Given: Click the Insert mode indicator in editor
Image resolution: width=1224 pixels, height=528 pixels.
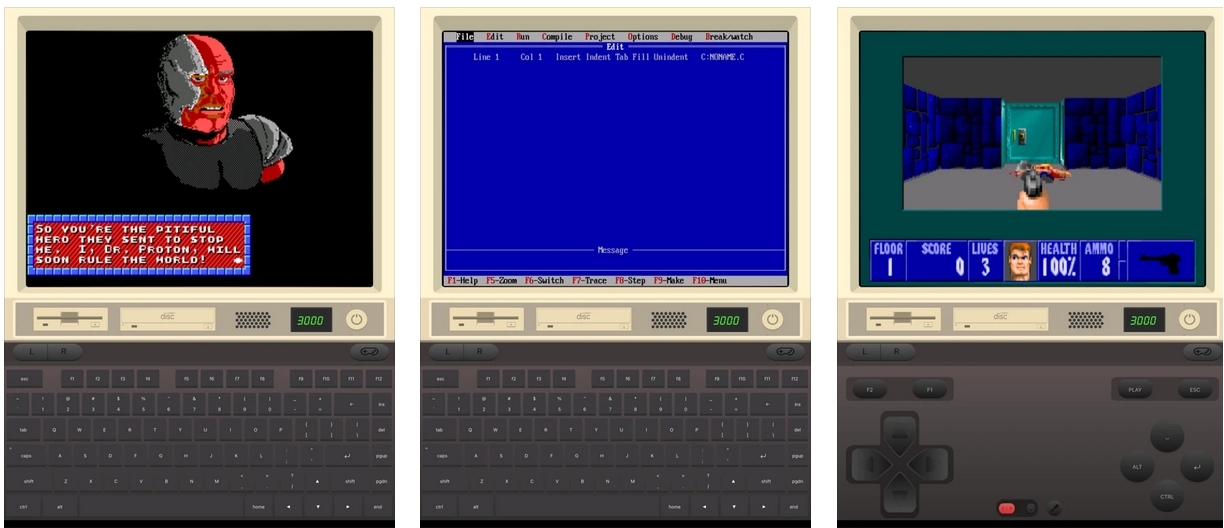Looking at the screenshot, I should (x=568, y=57).
